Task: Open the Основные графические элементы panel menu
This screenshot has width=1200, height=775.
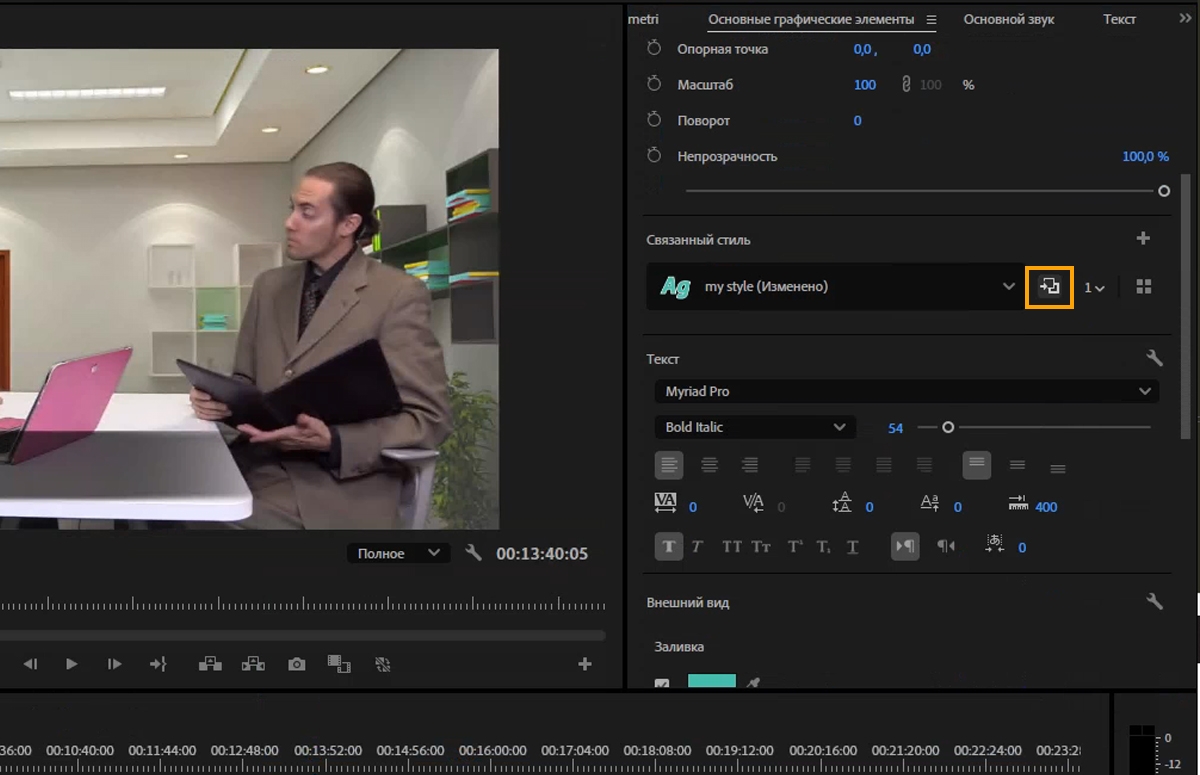Action: (x=931, y=20)
